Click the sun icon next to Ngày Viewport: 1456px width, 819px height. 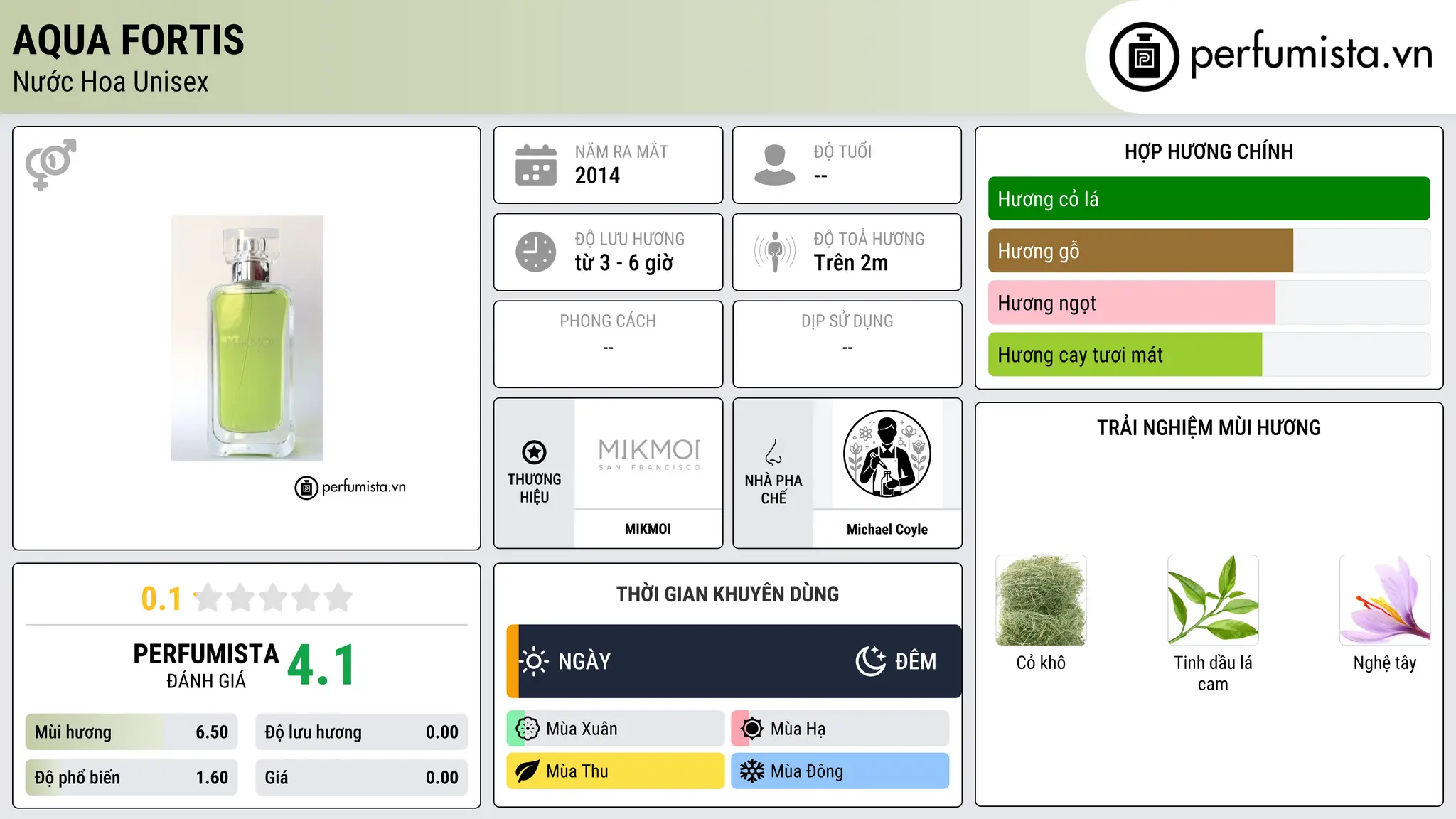coord(534,661)
